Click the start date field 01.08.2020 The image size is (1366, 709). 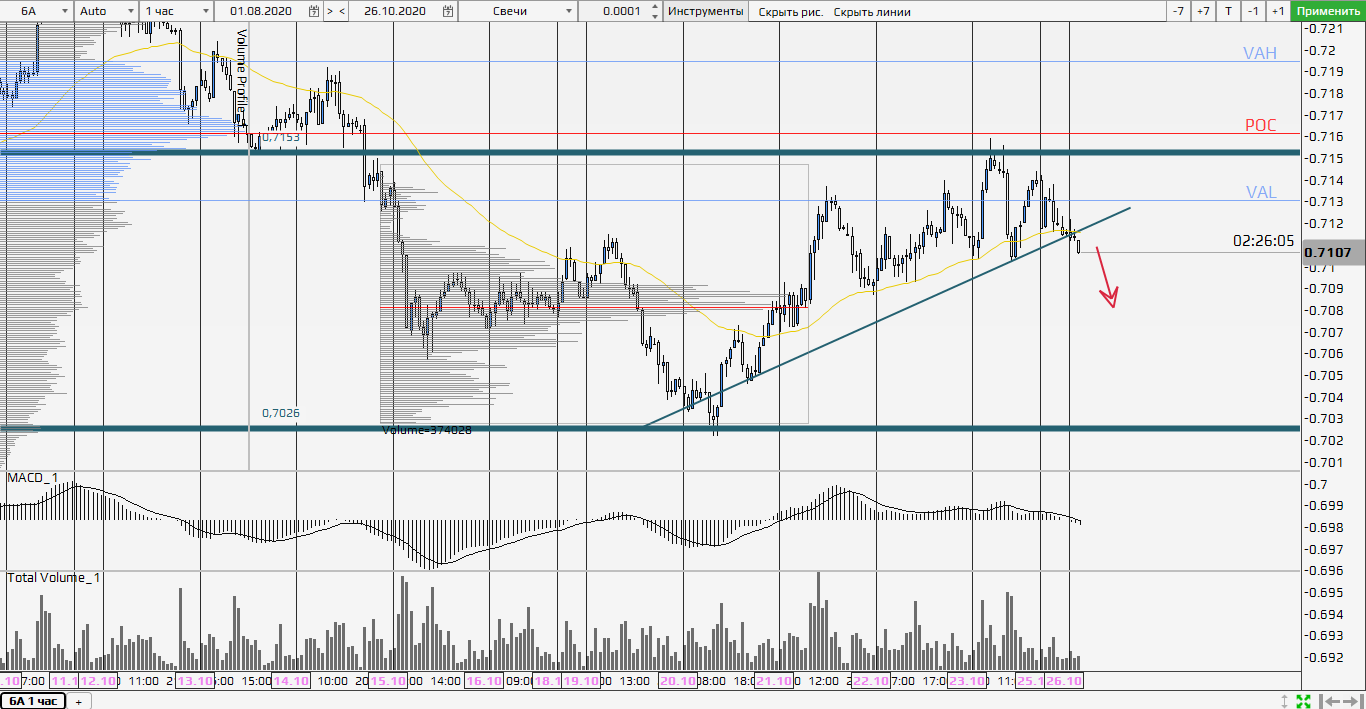(263, 11)
